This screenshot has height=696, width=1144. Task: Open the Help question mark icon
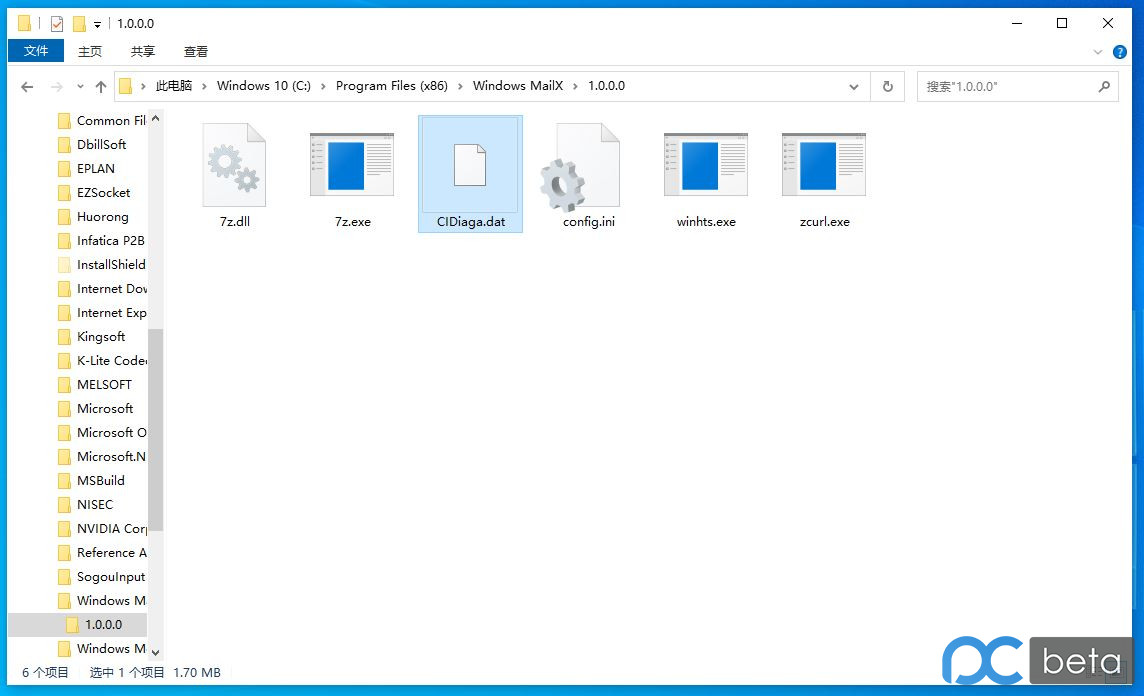[1120, 52]
